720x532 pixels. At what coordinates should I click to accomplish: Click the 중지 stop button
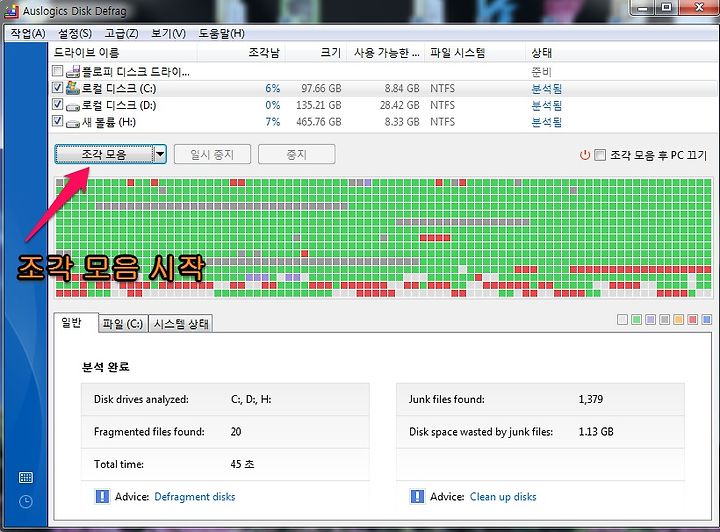(x=297, y=154)
